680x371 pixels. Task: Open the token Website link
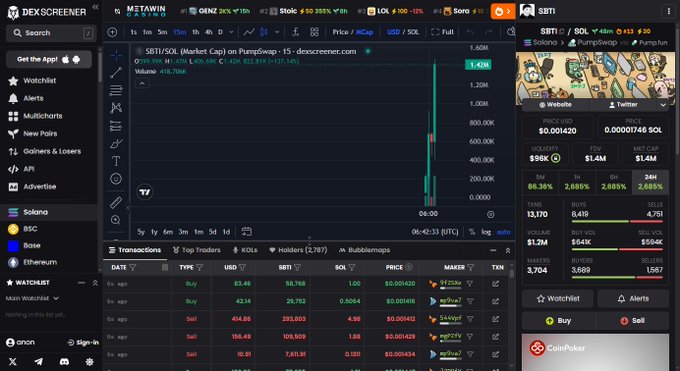[x=555, y=105]
